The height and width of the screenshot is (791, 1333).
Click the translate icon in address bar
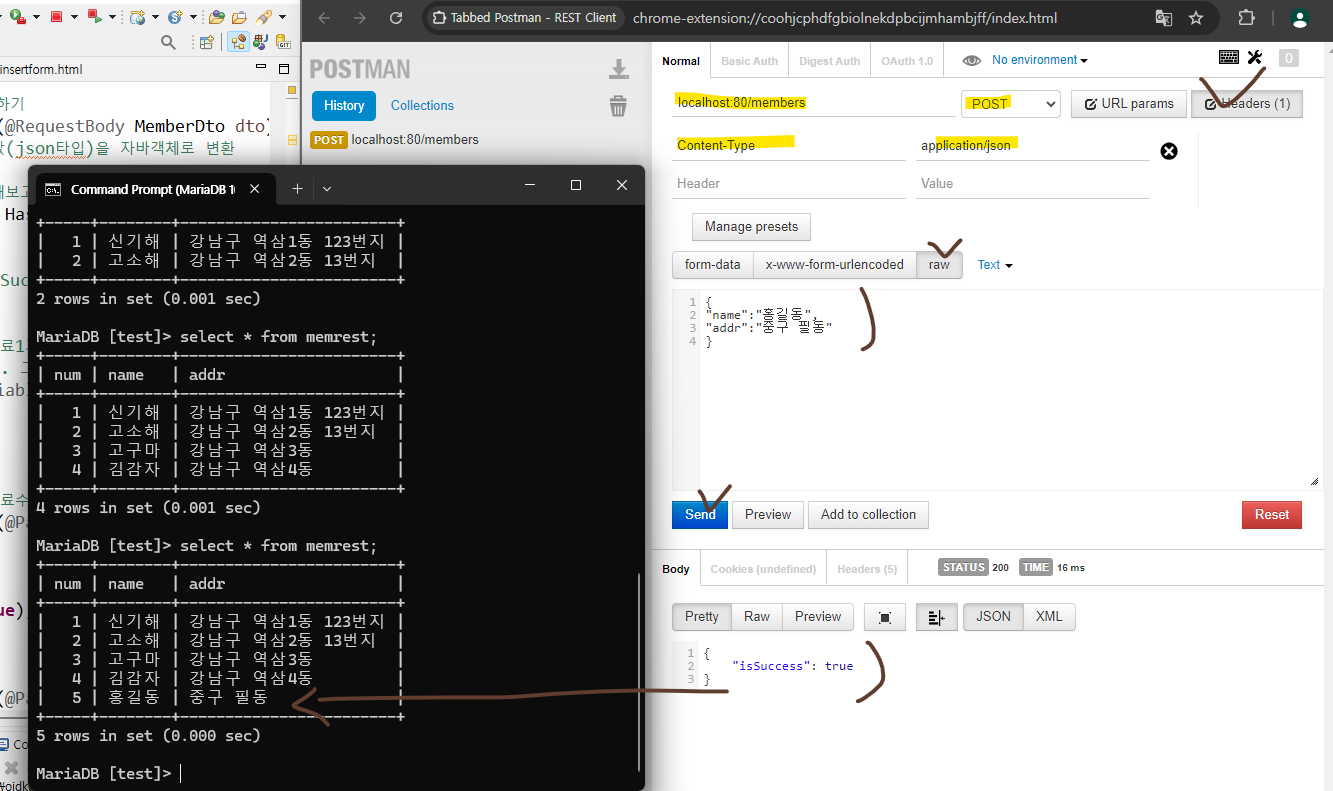click(x=1163, y=18)
